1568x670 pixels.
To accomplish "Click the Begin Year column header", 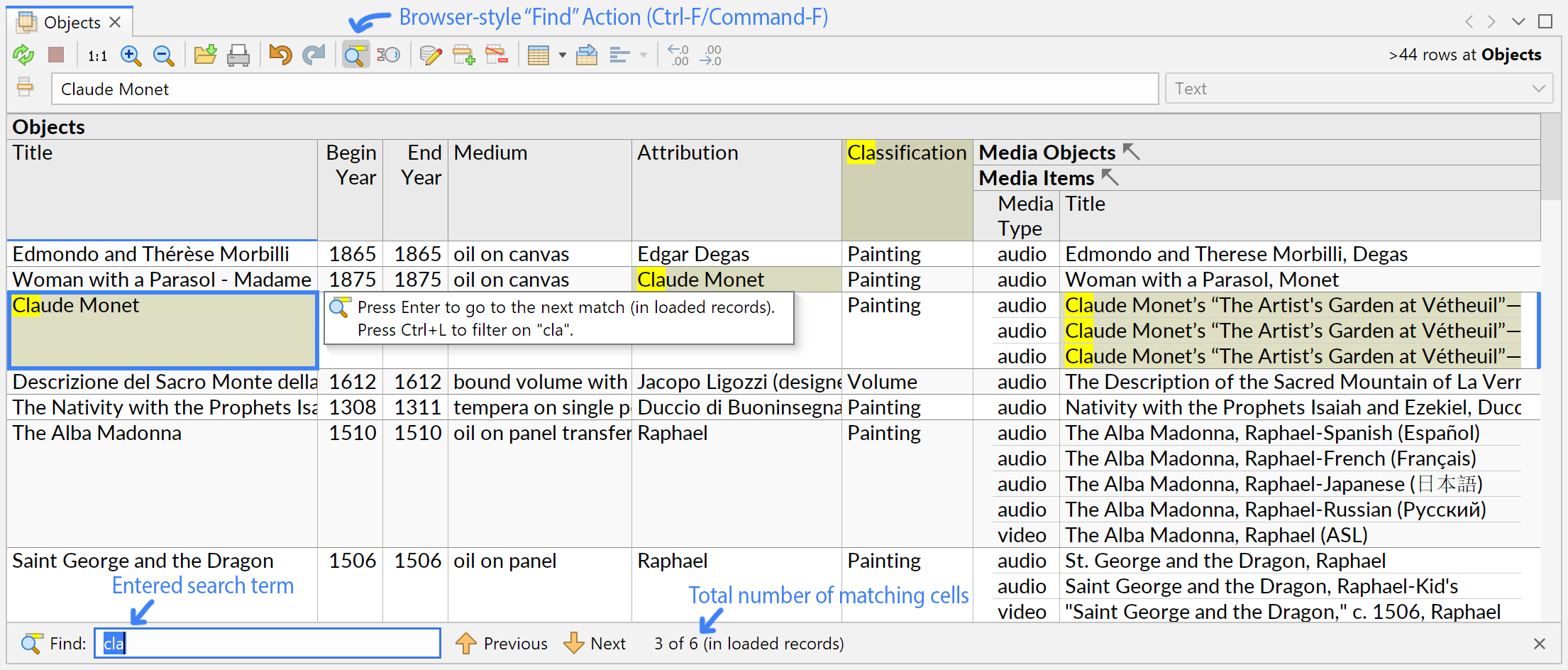I will 350,190.
